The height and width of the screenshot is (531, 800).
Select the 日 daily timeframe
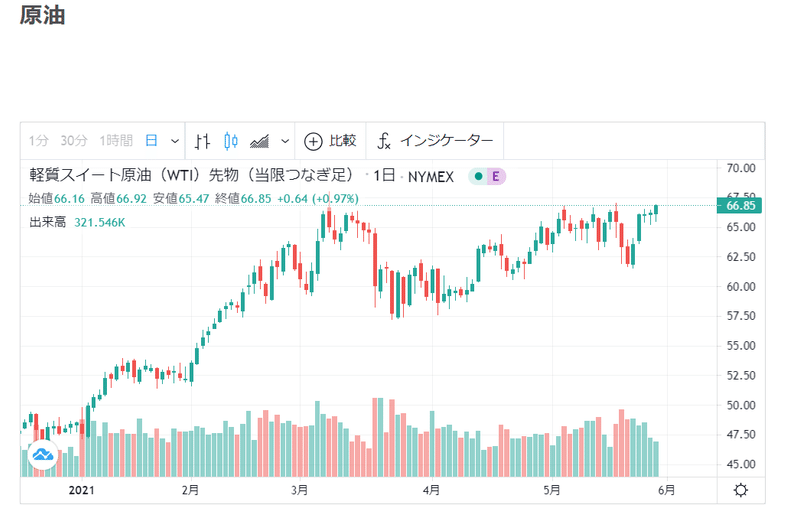(x=152, y=140)
